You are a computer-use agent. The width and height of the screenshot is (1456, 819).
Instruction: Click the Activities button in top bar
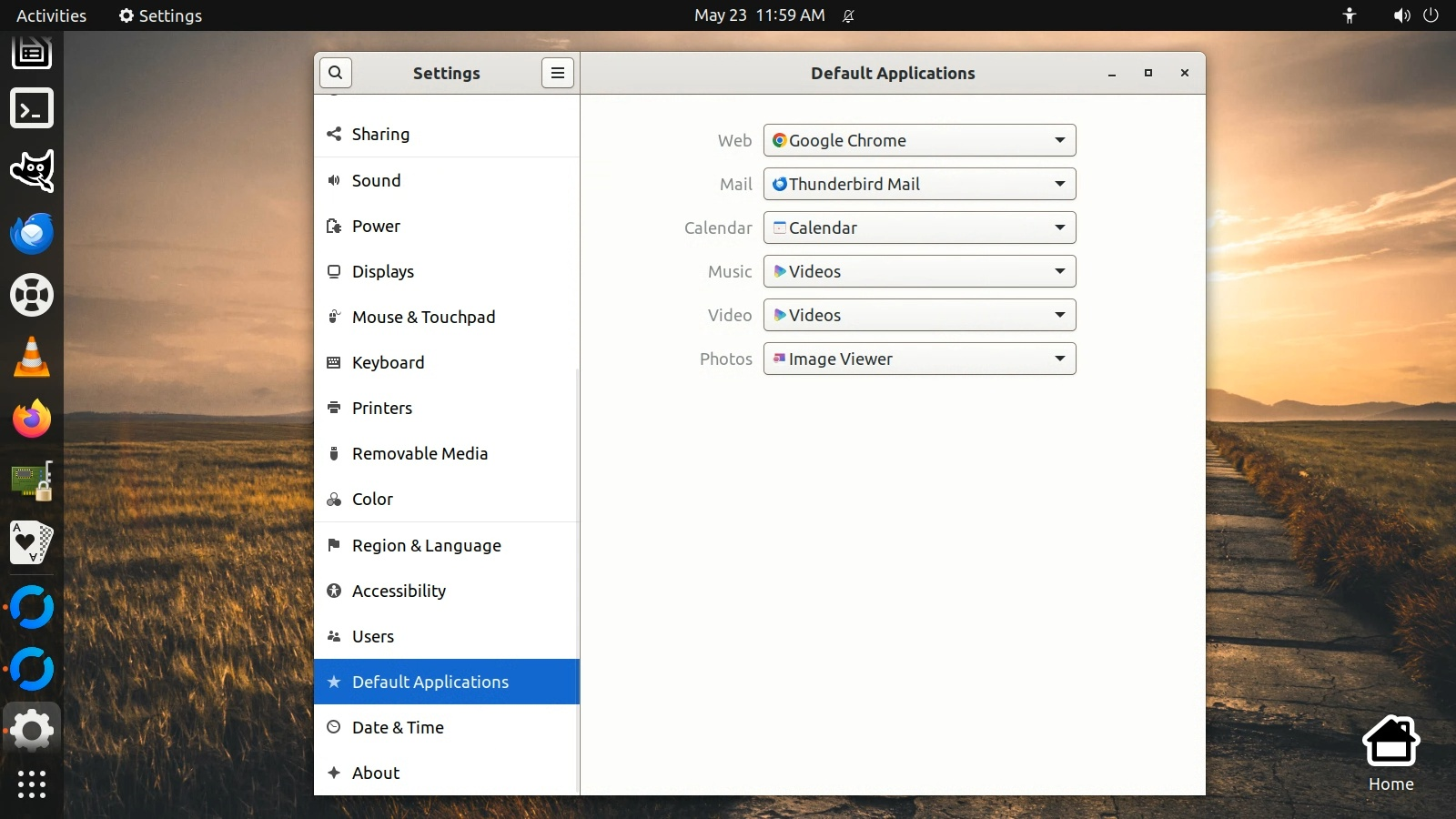click(x=51, y=15)
